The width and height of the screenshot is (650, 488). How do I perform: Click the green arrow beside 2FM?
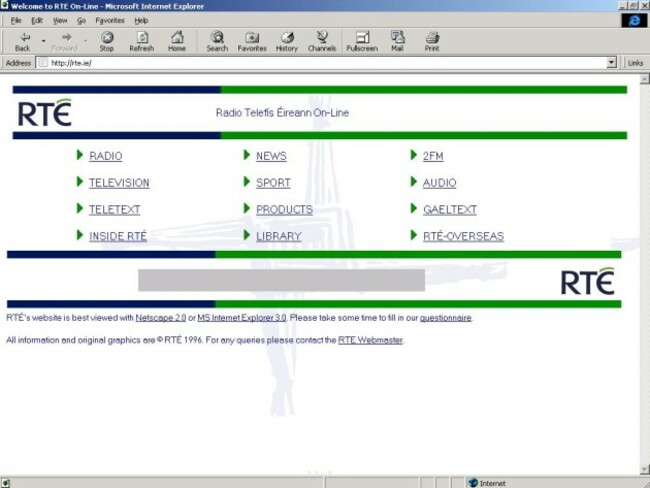pos(413,155)
